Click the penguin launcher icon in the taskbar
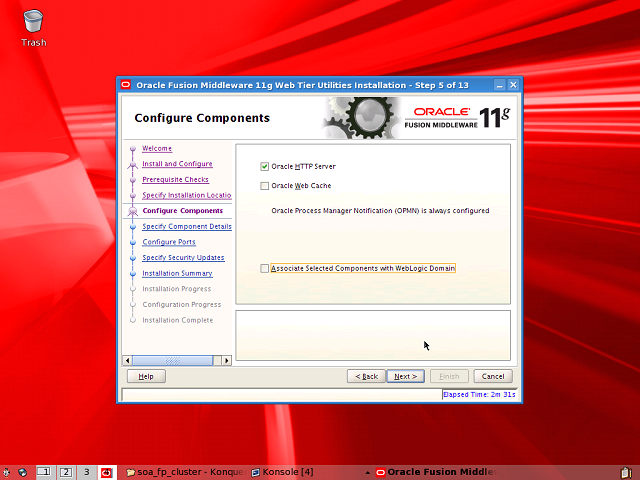 point(7,472)
